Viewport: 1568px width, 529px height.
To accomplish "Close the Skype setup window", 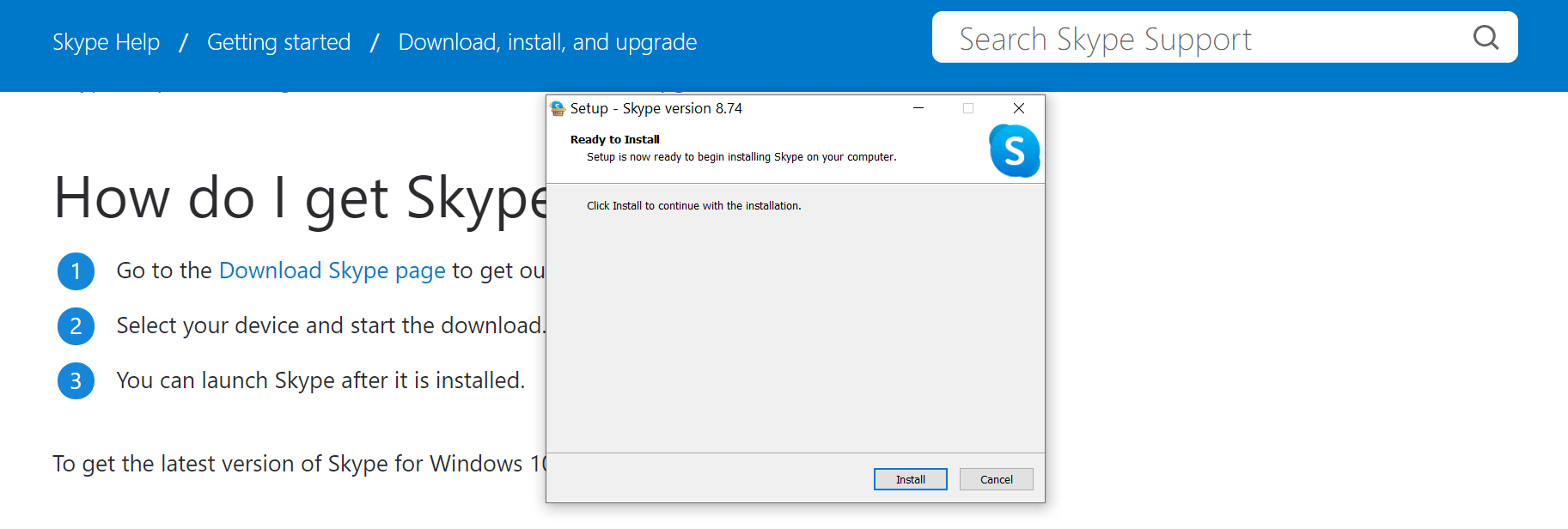I will [1019, 108].
